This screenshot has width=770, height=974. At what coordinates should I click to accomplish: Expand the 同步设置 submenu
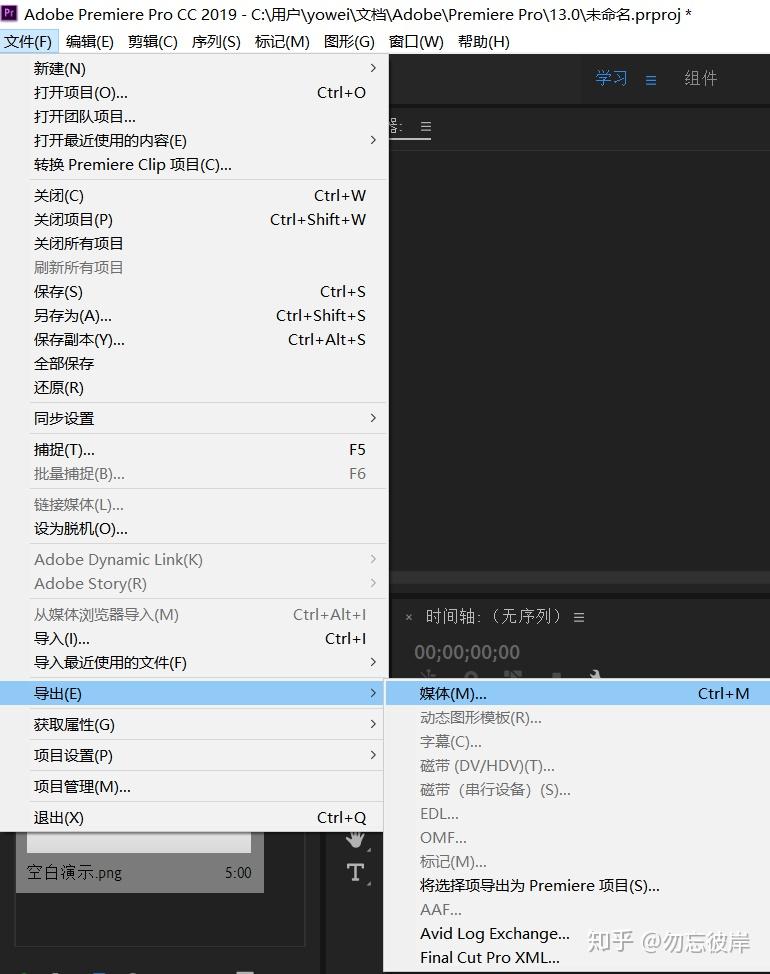(194, 419)
